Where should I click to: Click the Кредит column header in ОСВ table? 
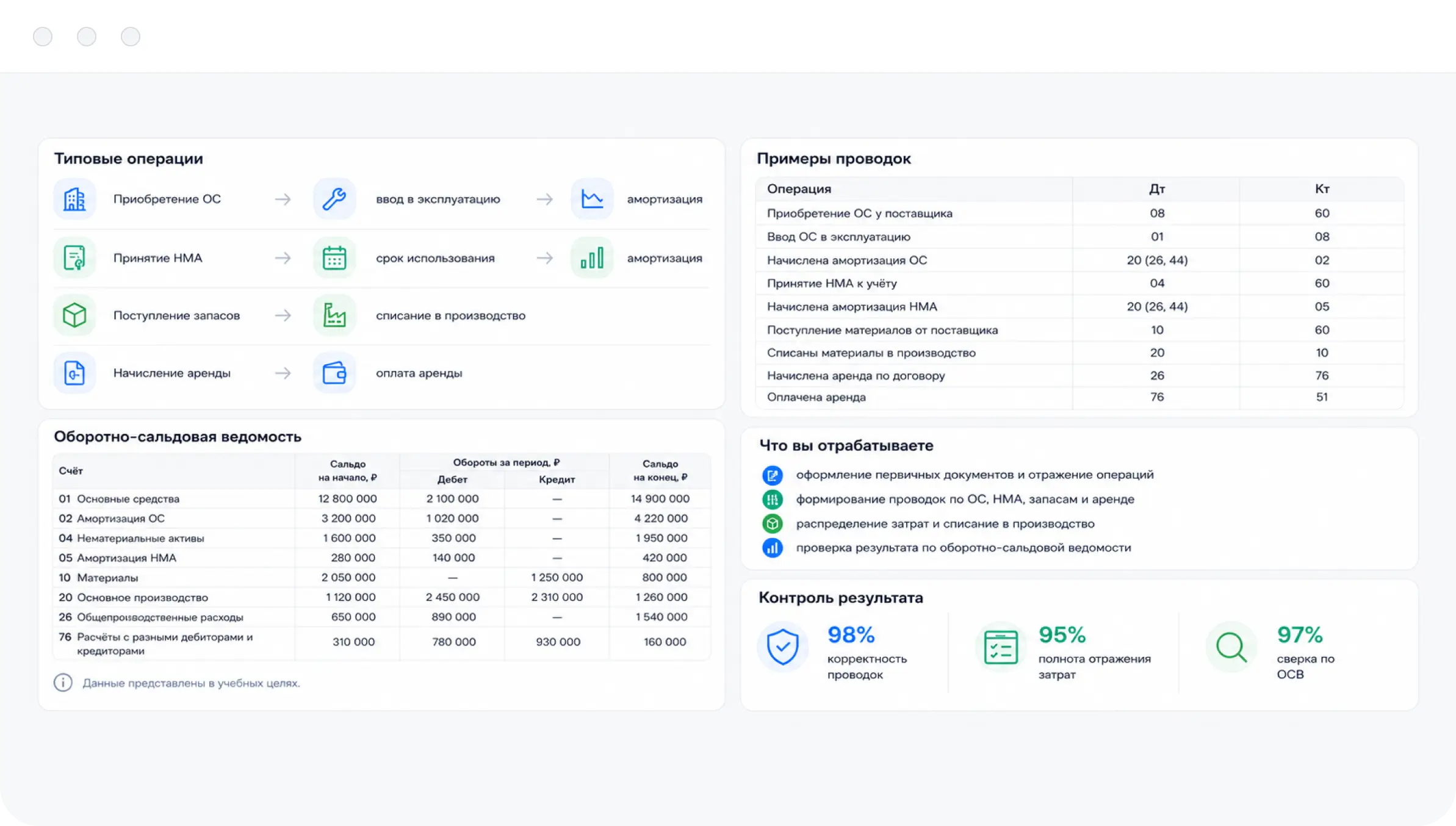(x=557, y=479)
